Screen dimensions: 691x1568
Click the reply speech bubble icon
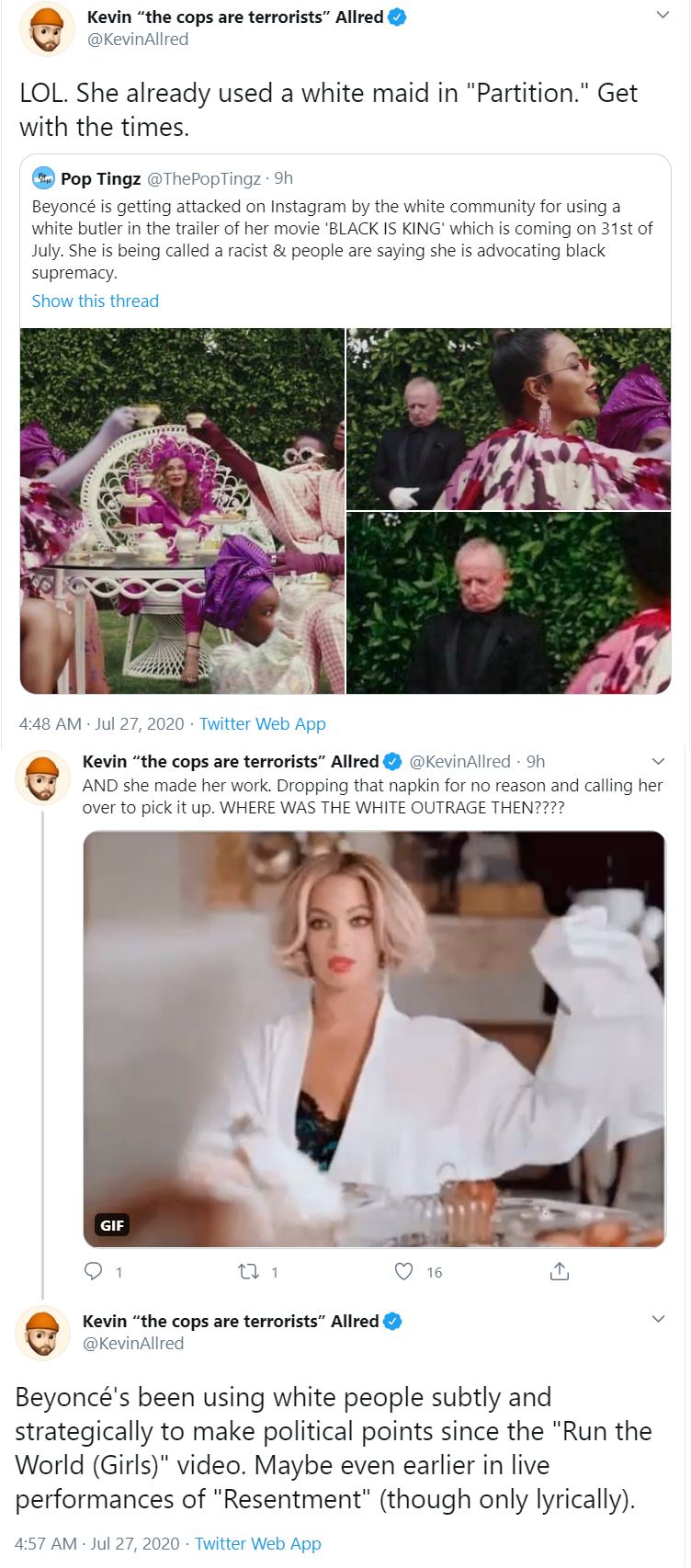(x=94, y=1271)
